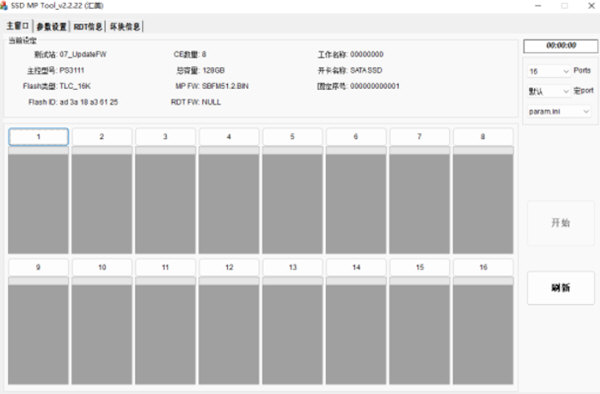Select port 1 button
Viewport: 600px width, 394px height.
[x=38, y=137]
